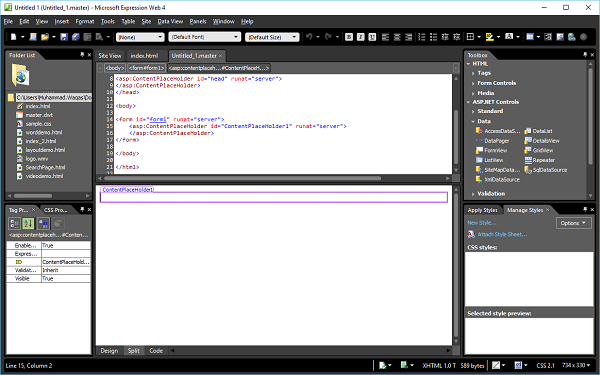Select the GridView control in Toolbox
600x375 pixels.
coord(539,150)
